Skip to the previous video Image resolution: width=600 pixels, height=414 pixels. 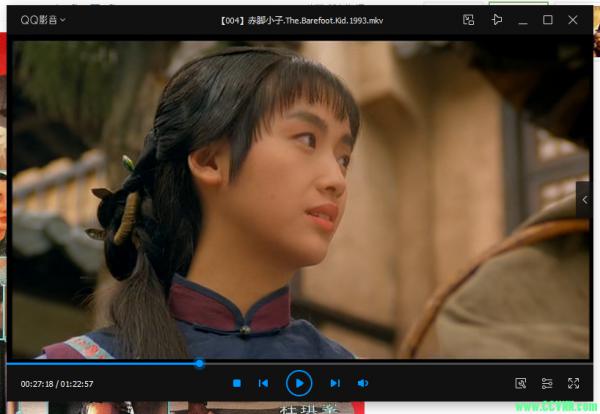[263, 383]
